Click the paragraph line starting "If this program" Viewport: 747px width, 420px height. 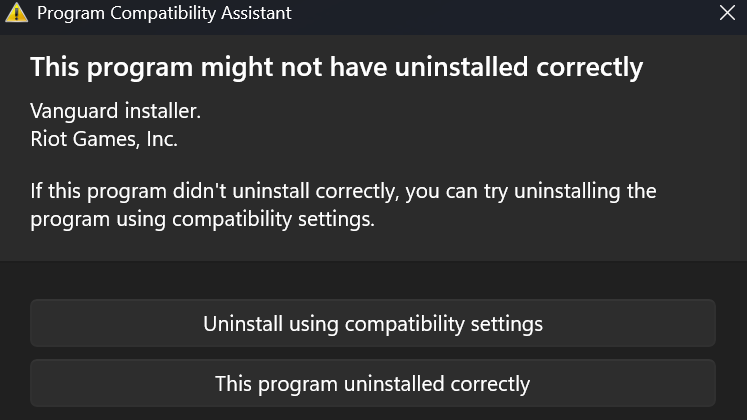(343, 191)
